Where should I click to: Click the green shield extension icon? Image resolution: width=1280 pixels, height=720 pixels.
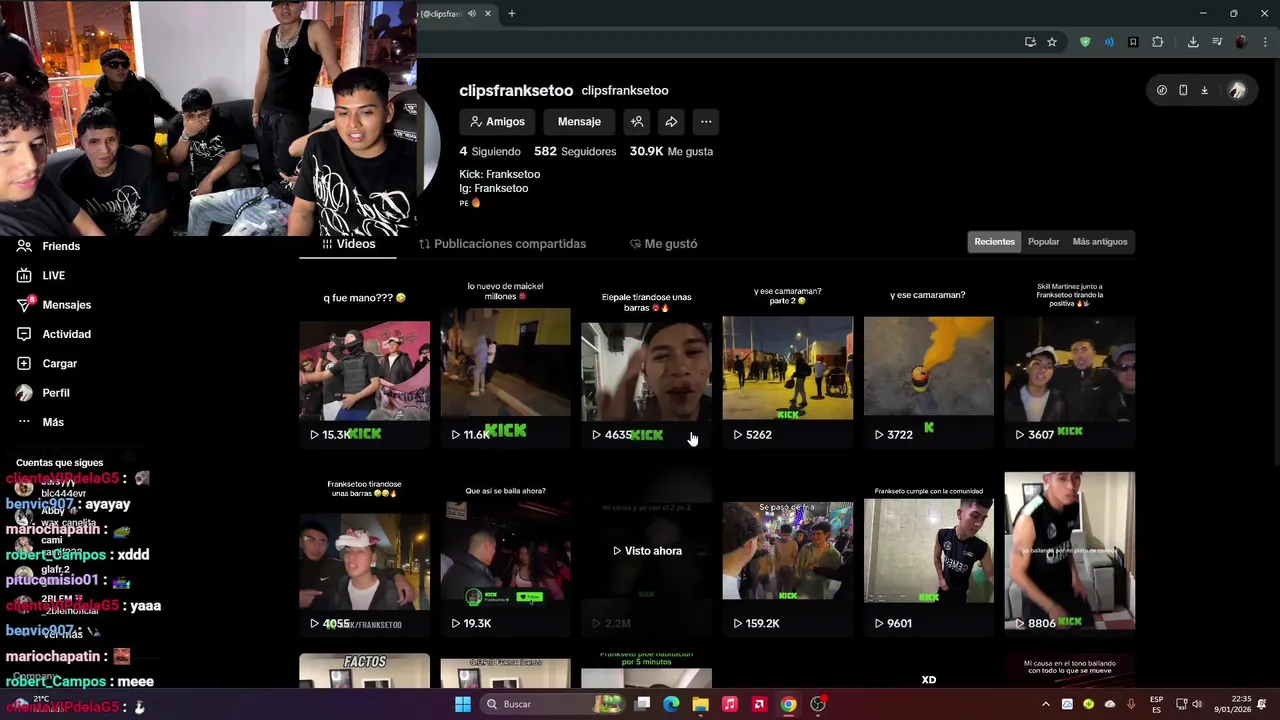point(1085,42)
